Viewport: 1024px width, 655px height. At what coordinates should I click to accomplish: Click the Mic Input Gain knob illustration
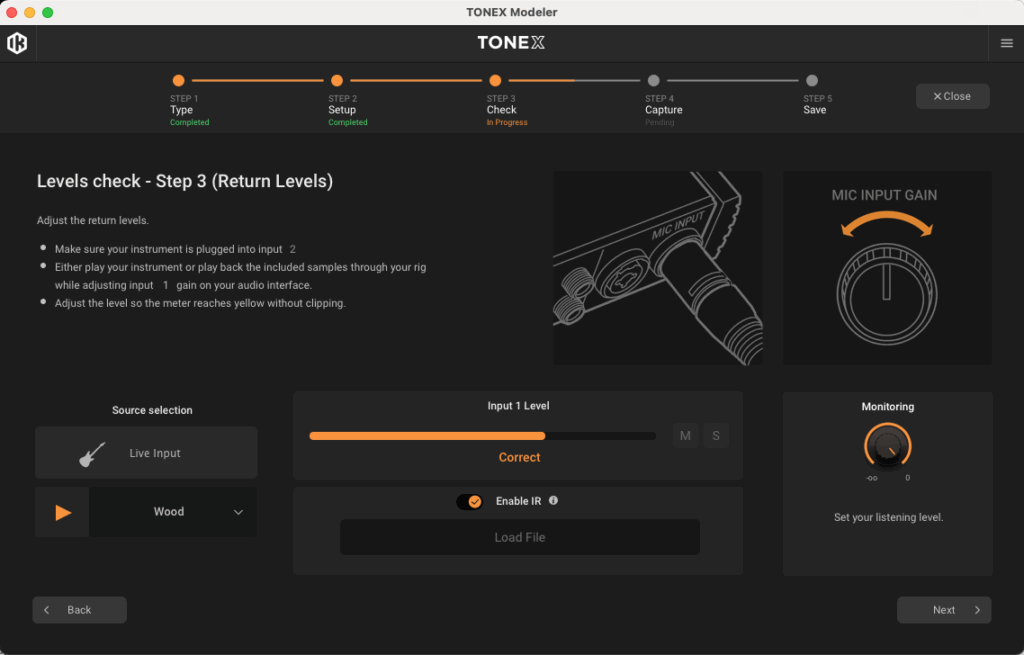(x=887, y=268)
